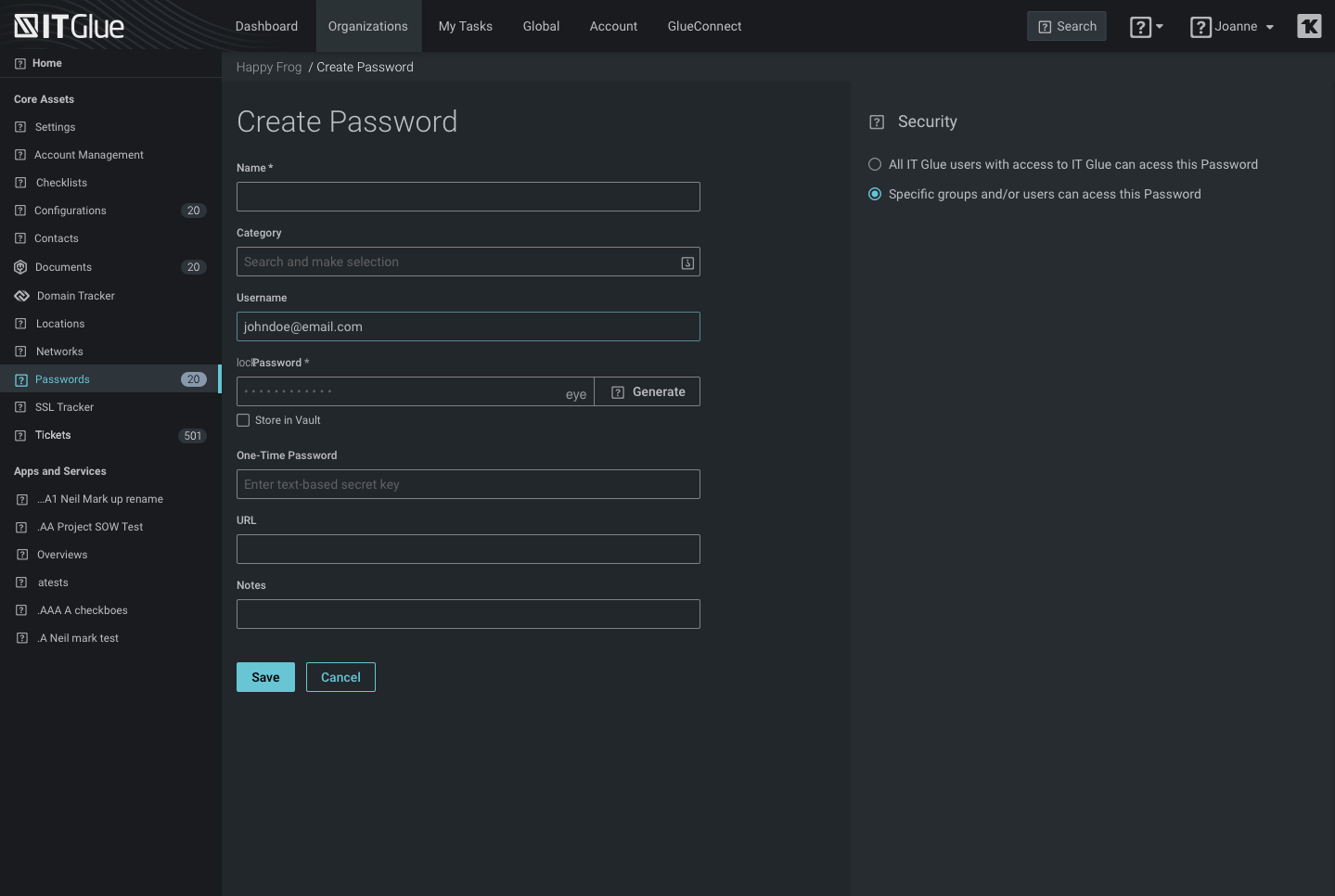Click the AA Project SOW Test icon
The image size is (1335, 896).
pyautogui.click(x=21, y=527)
